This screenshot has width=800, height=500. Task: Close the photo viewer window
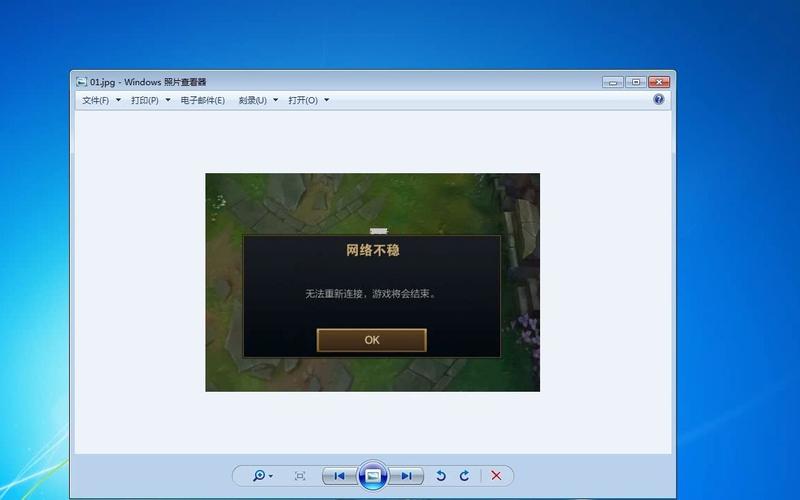(x=659, y=82)
